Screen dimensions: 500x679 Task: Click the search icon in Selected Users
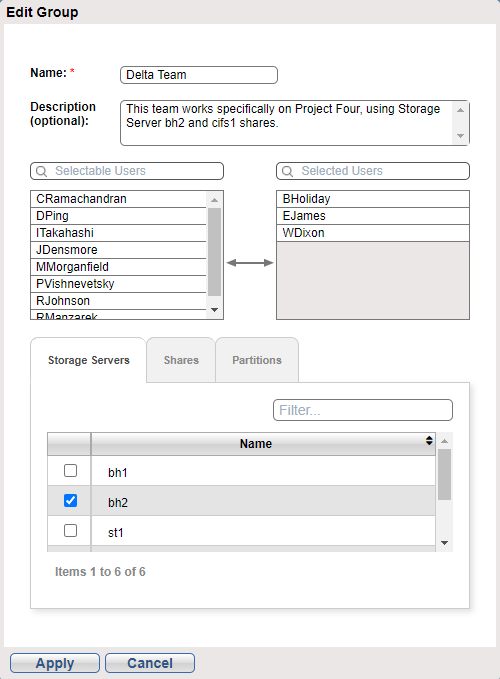[287, 171]
